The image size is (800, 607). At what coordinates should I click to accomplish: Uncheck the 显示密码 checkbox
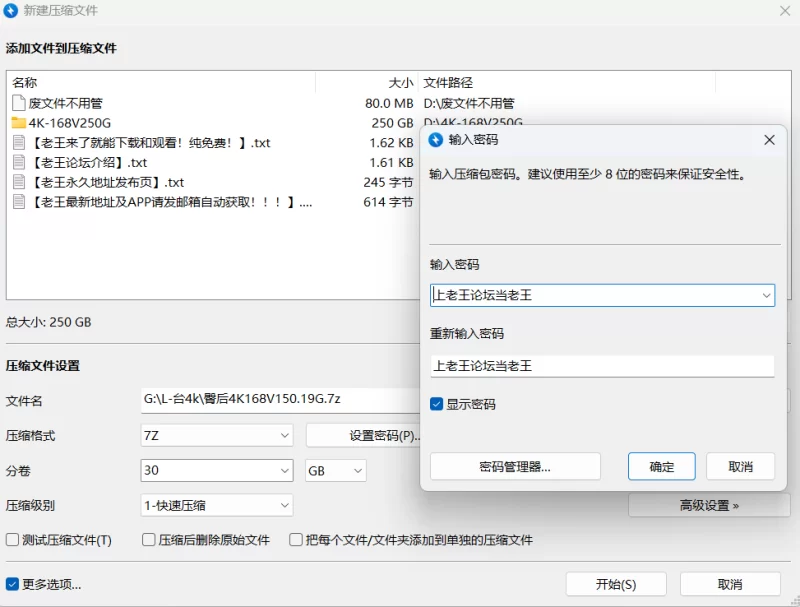point(436,404)
